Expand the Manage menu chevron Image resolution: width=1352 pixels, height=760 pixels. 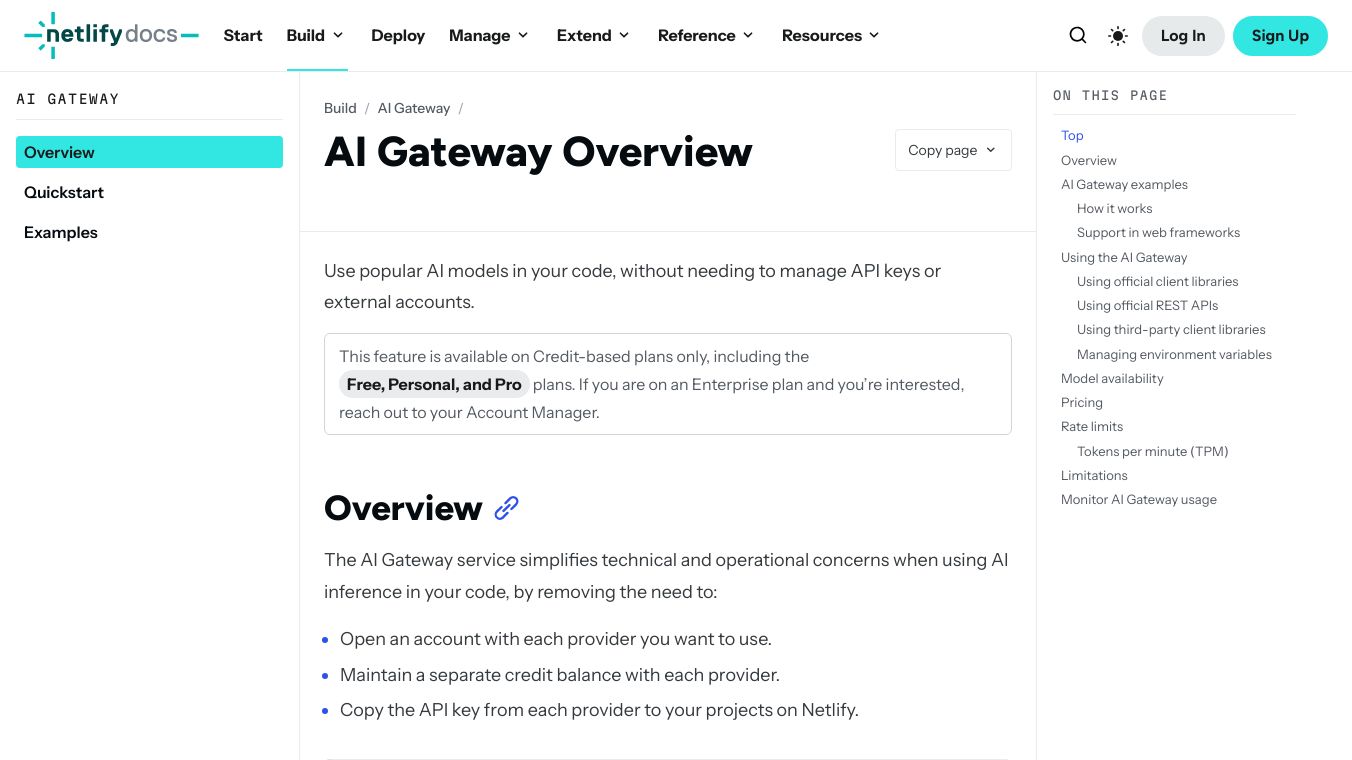click(x=523, y=35)
